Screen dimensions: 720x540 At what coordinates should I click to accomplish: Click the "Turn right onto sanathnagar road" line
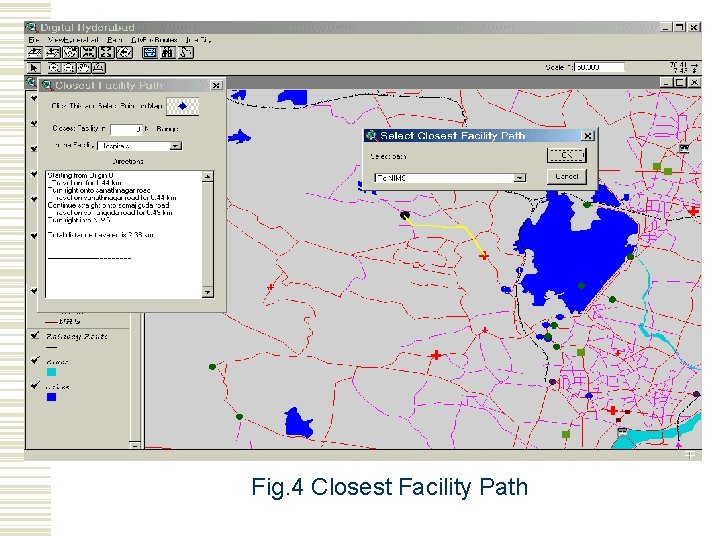coord(99,190)
